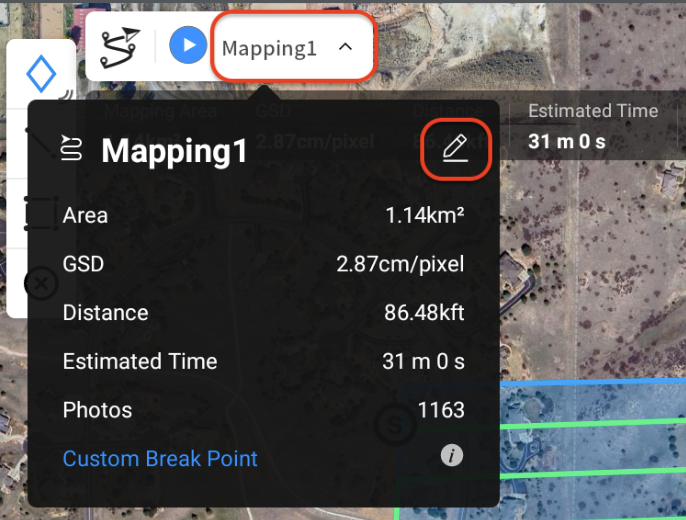Click the Estimated Time stat in top bar
Screen dimensions: 686x520
coord(593,126)
